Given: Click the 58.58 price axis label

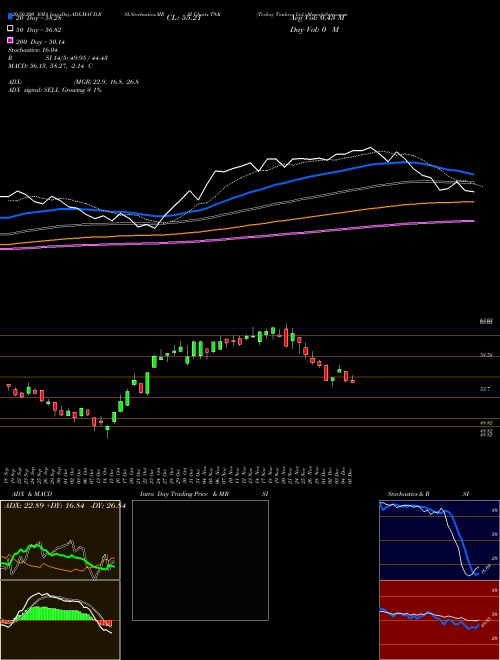Looking at the screenshot, I should pyautogui.click(x=487, y=355).
